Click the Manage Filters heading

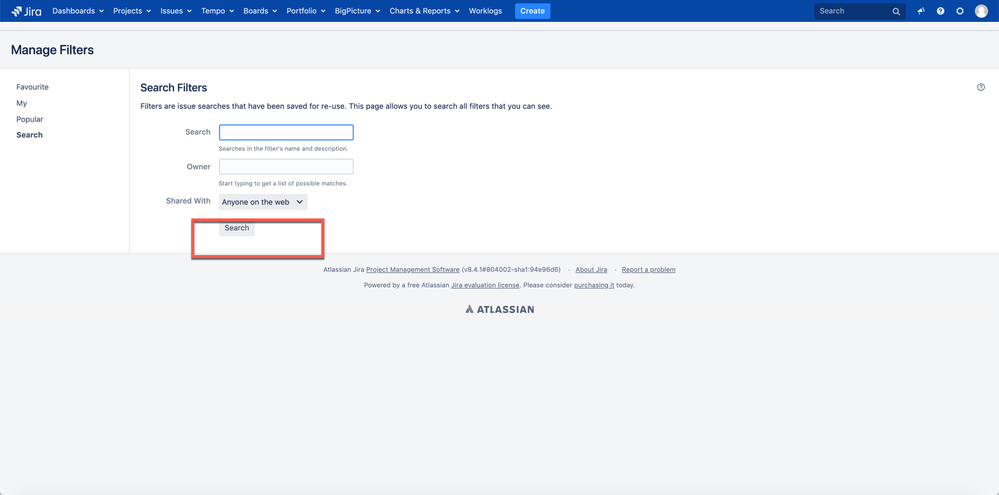pos(52,50)
